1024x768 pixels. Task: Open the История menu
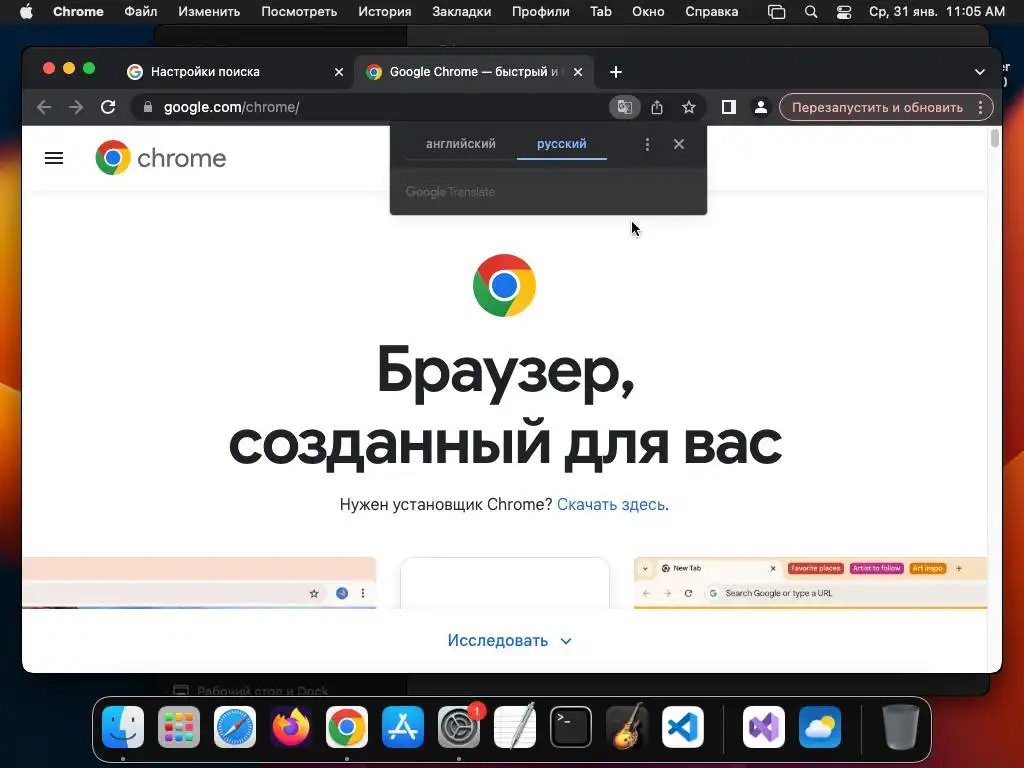[x=385, y=12]
